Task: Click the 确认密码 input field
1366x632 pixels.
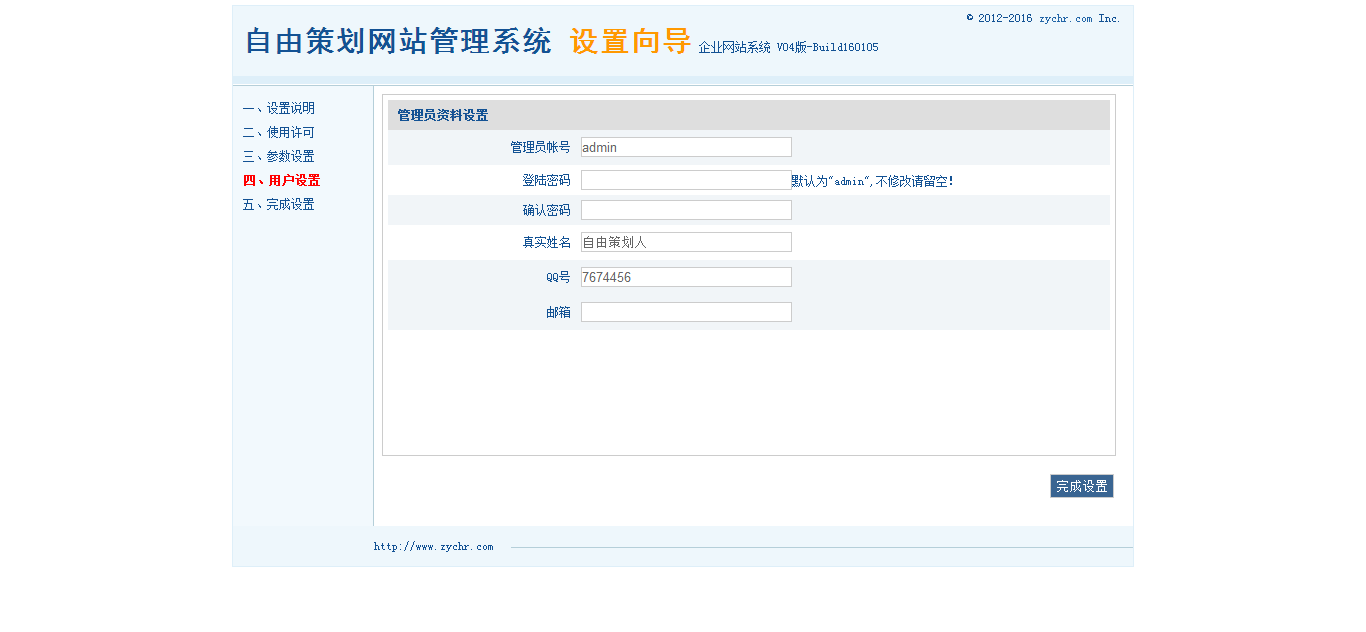Action: 686,210
